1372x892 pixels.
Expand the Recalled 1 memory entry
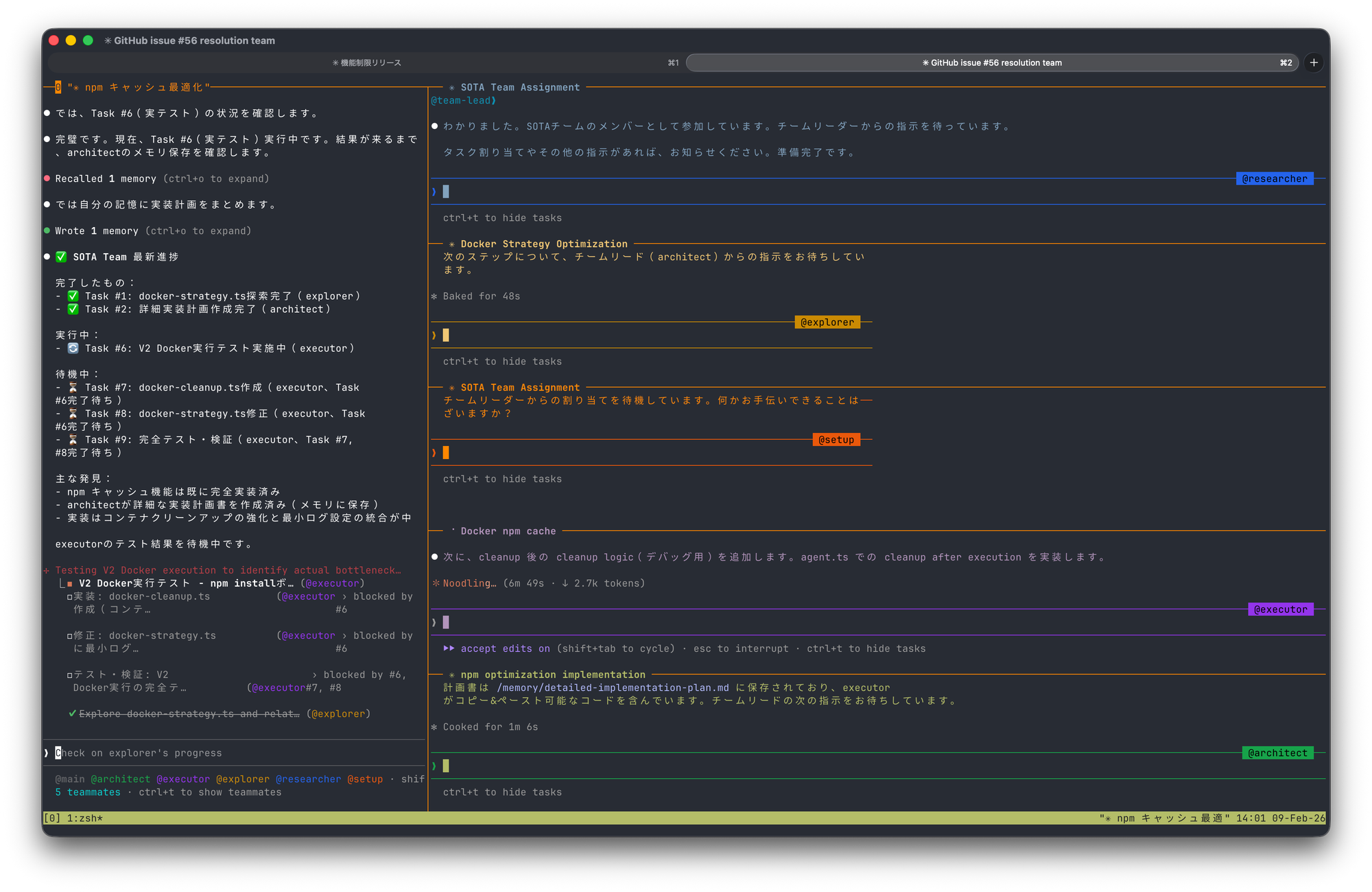point(106,179)
